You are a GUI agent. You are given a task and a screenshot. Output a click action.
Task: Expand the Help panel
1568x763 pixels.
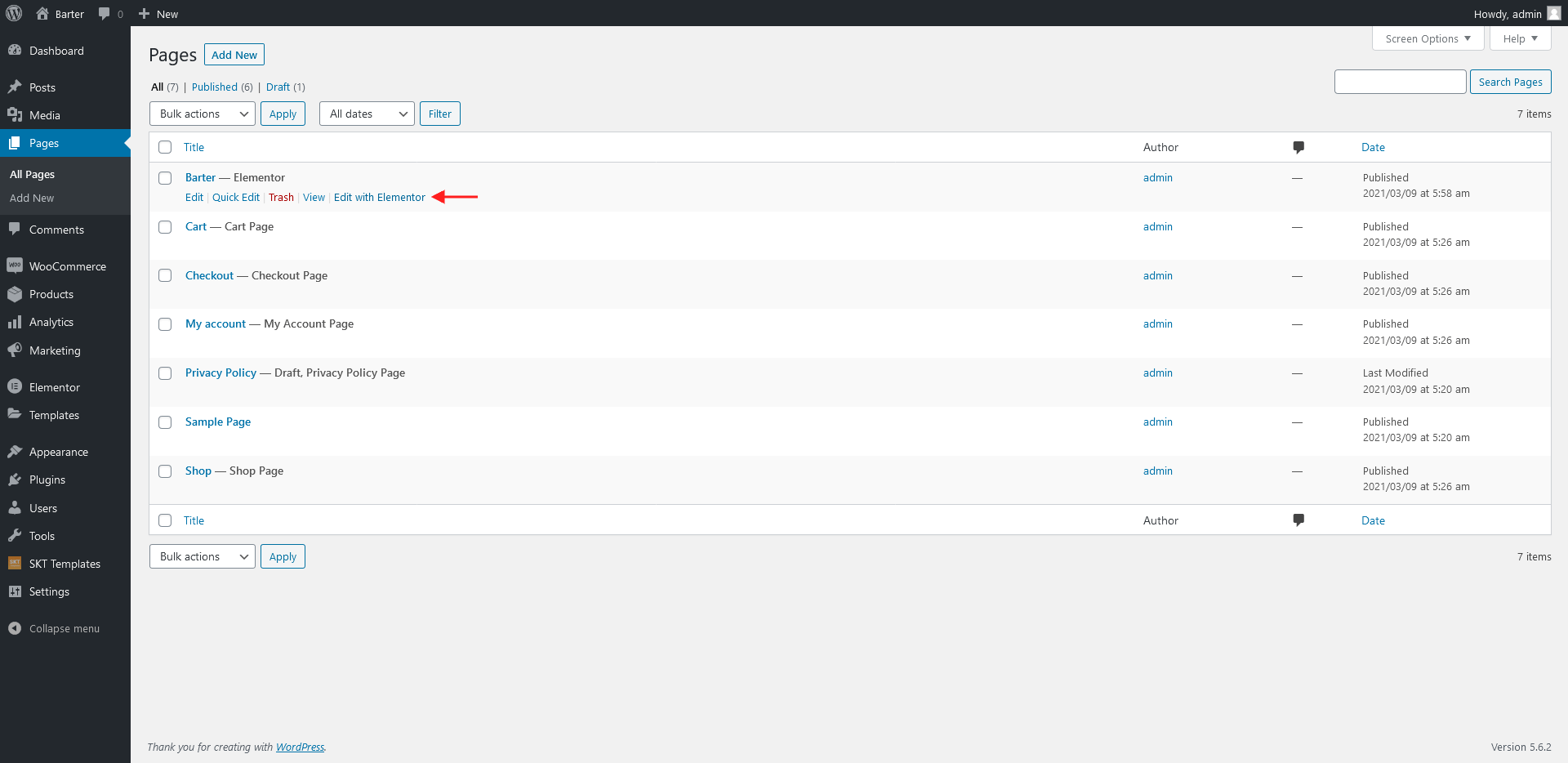point(1520,38)
